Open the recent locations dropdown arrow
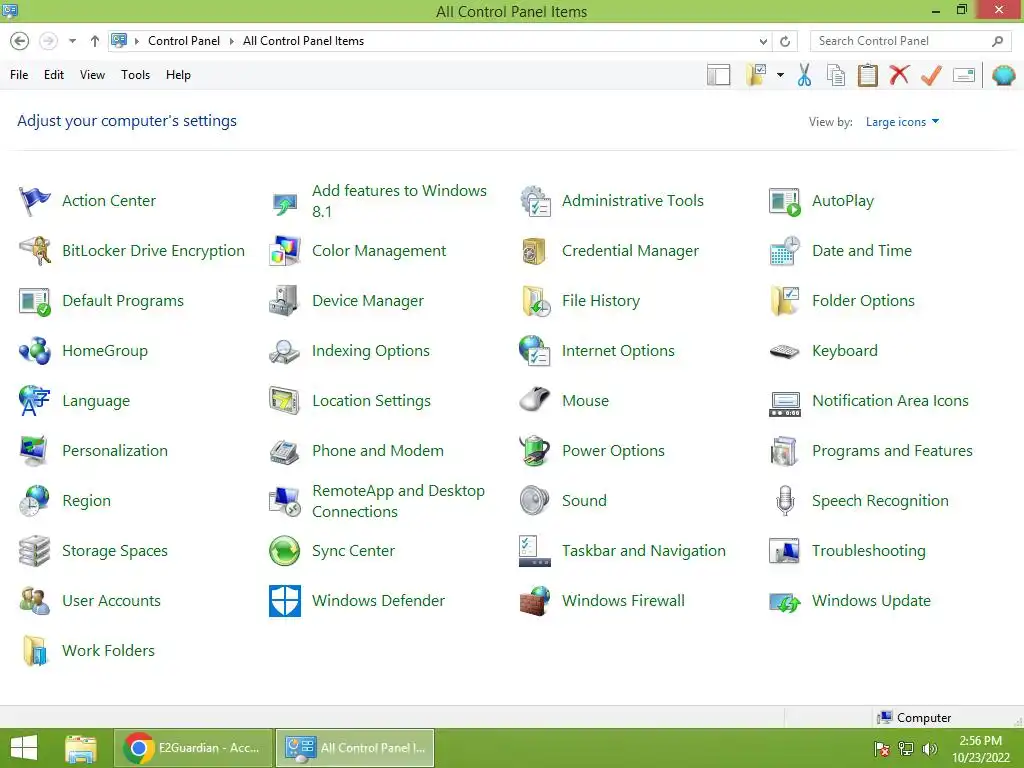1024x768 pixels. [72, 41]
